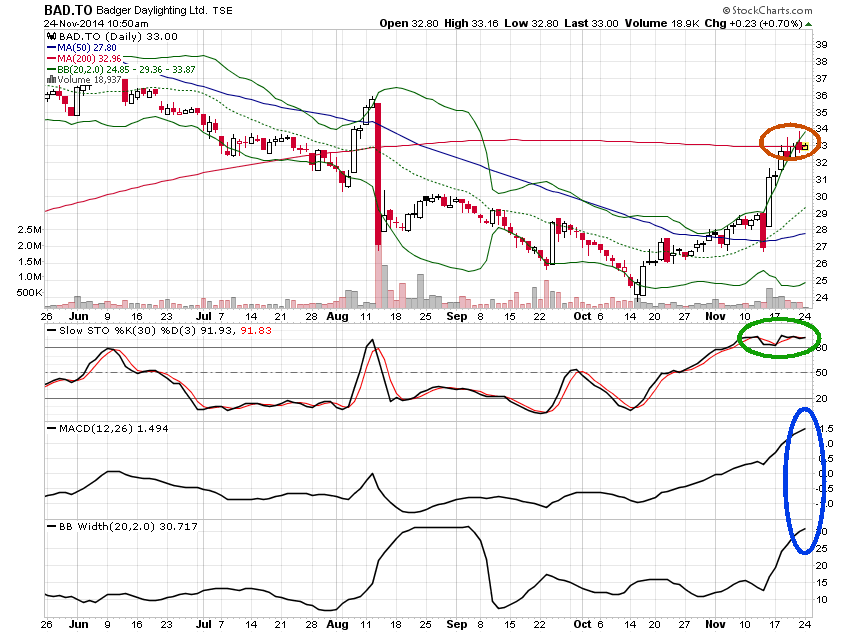Click the 15 level on the BB Width axis
Viewport: 850px width, 633px height.
pos(821,583)
